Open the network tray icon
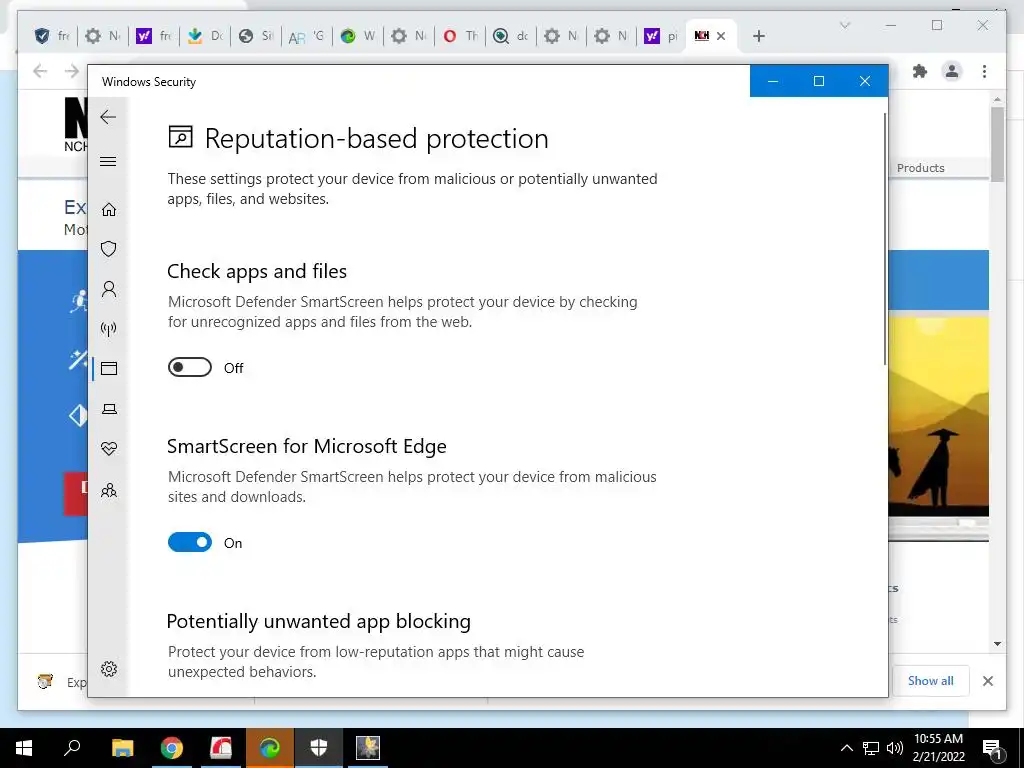The height and width of the screenshot is (768, 1024). [871, 748]
